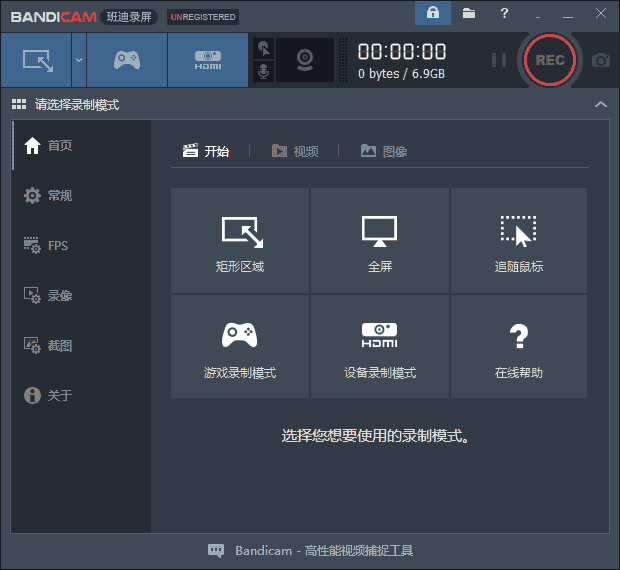Select the HDMI device recording toolbar button

coord(208,60)
